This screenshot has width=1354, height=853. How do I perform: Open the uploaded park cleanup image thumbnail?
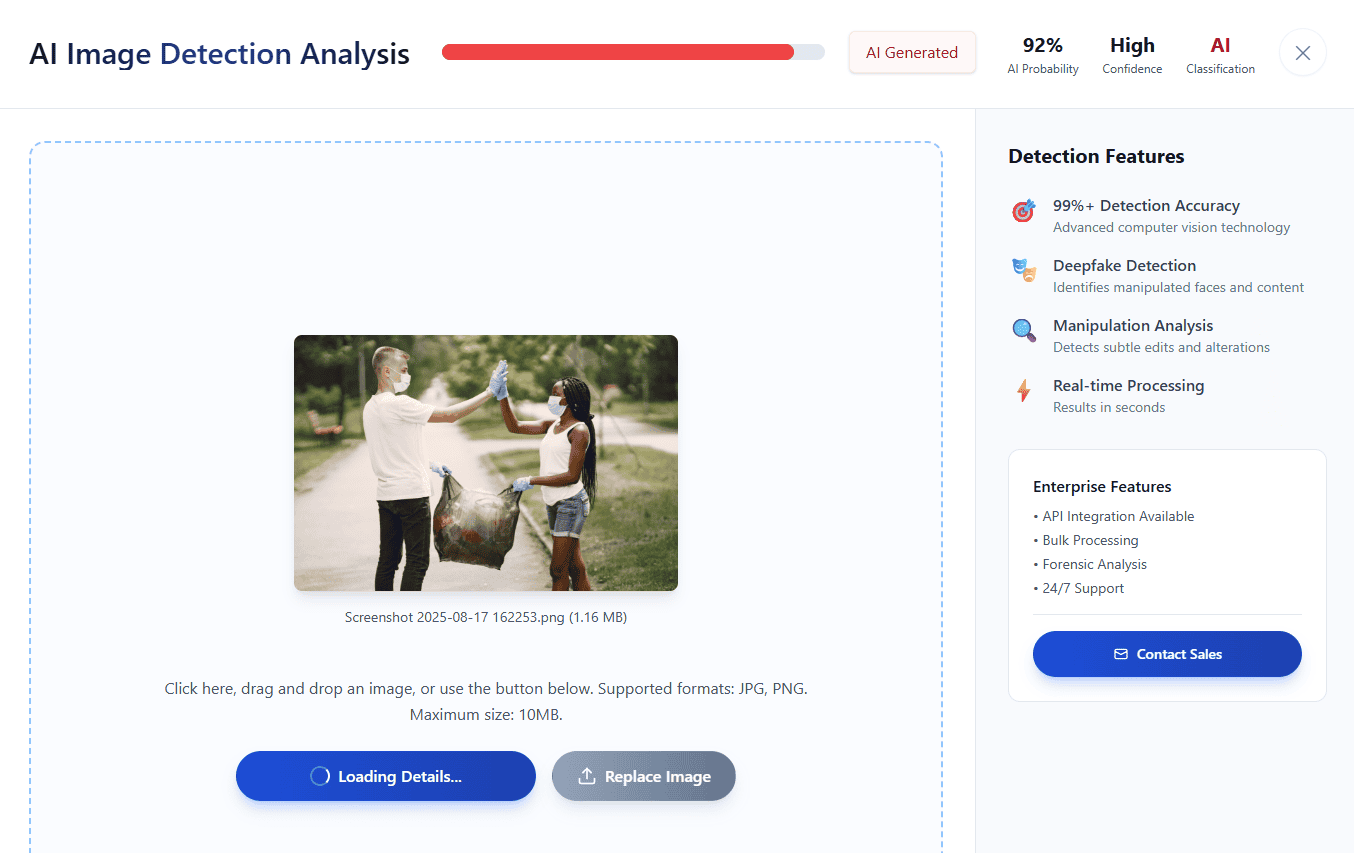pos(486,463)
